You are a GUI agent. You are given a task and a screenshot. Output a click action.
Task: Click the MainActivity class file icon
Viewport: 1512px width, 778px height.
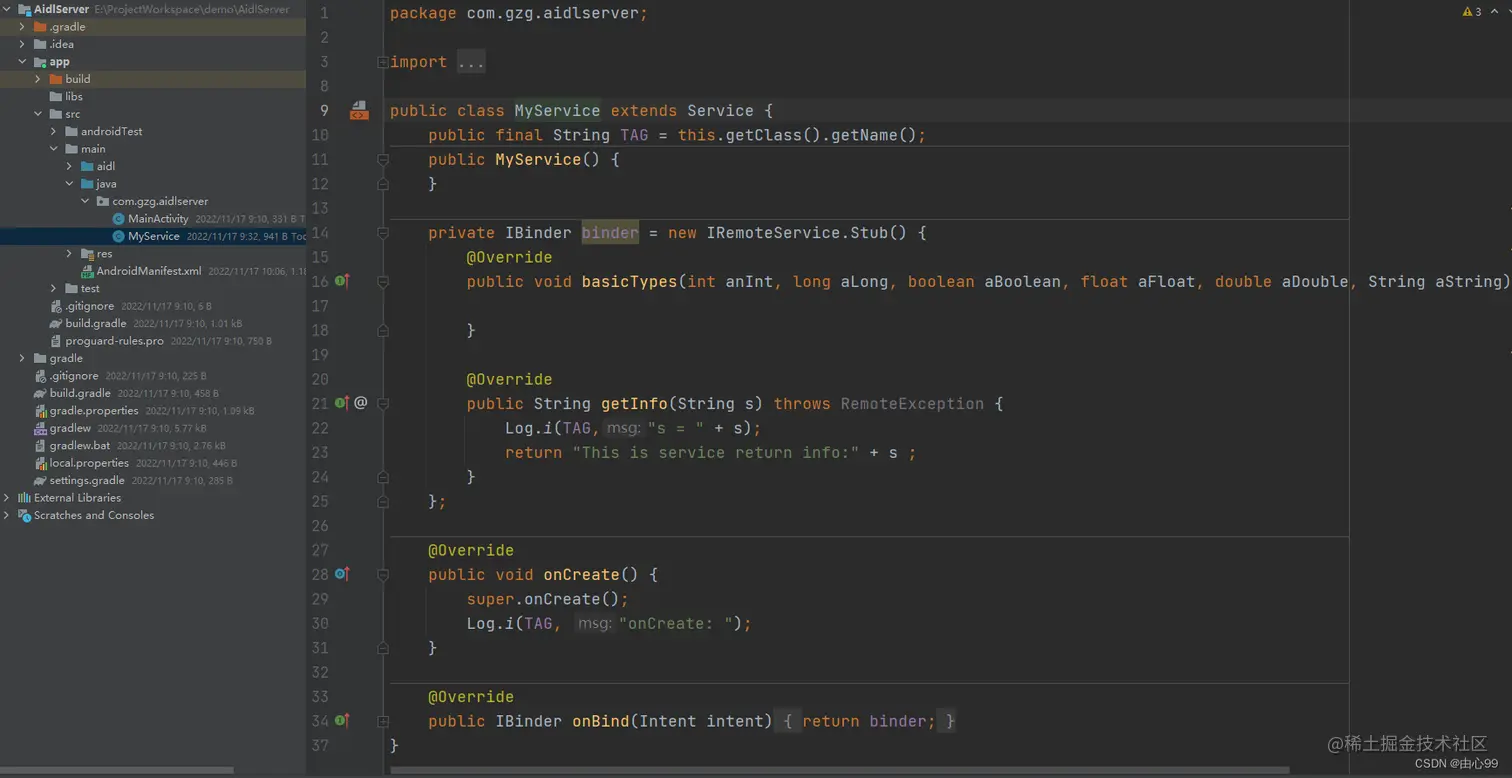point(118,219)
